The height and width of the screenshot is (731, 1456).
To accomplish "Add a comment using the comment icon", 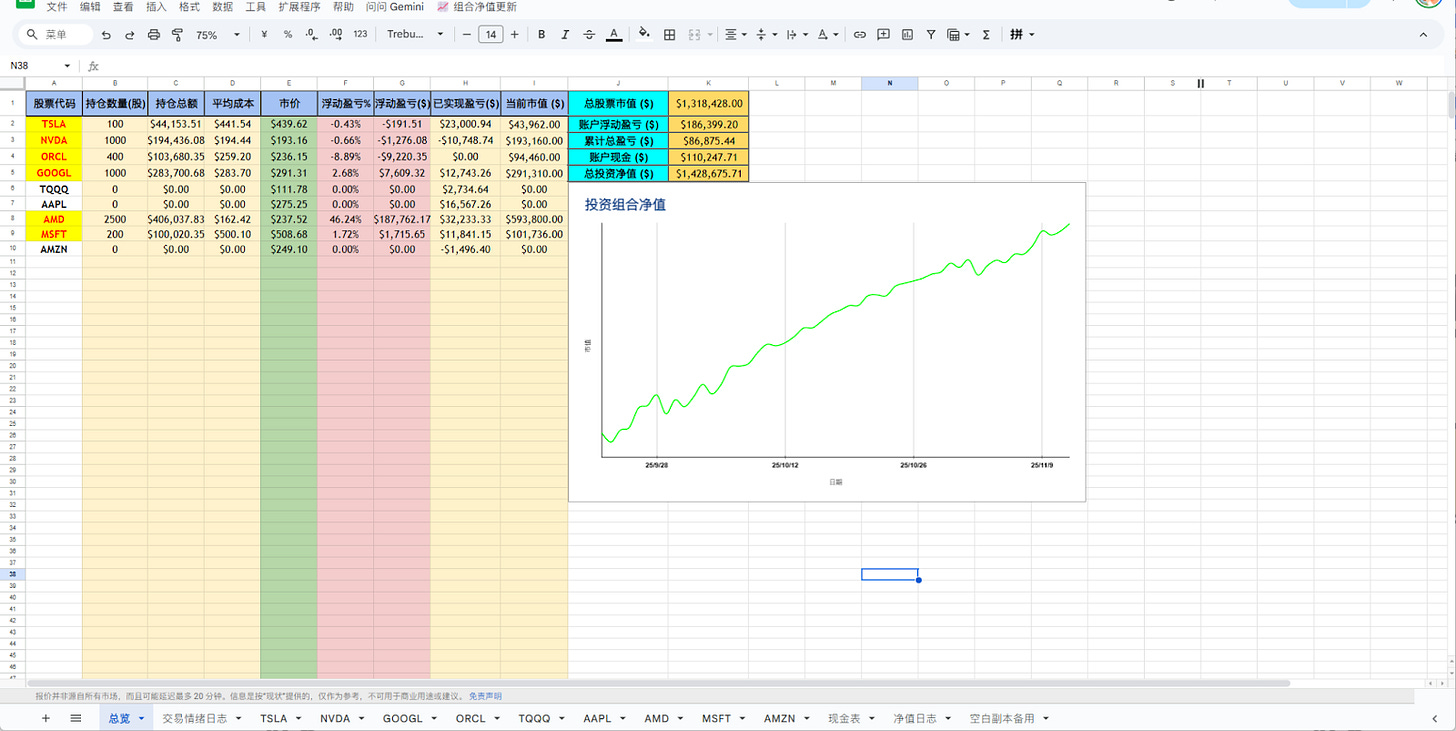I will point(883,35).
